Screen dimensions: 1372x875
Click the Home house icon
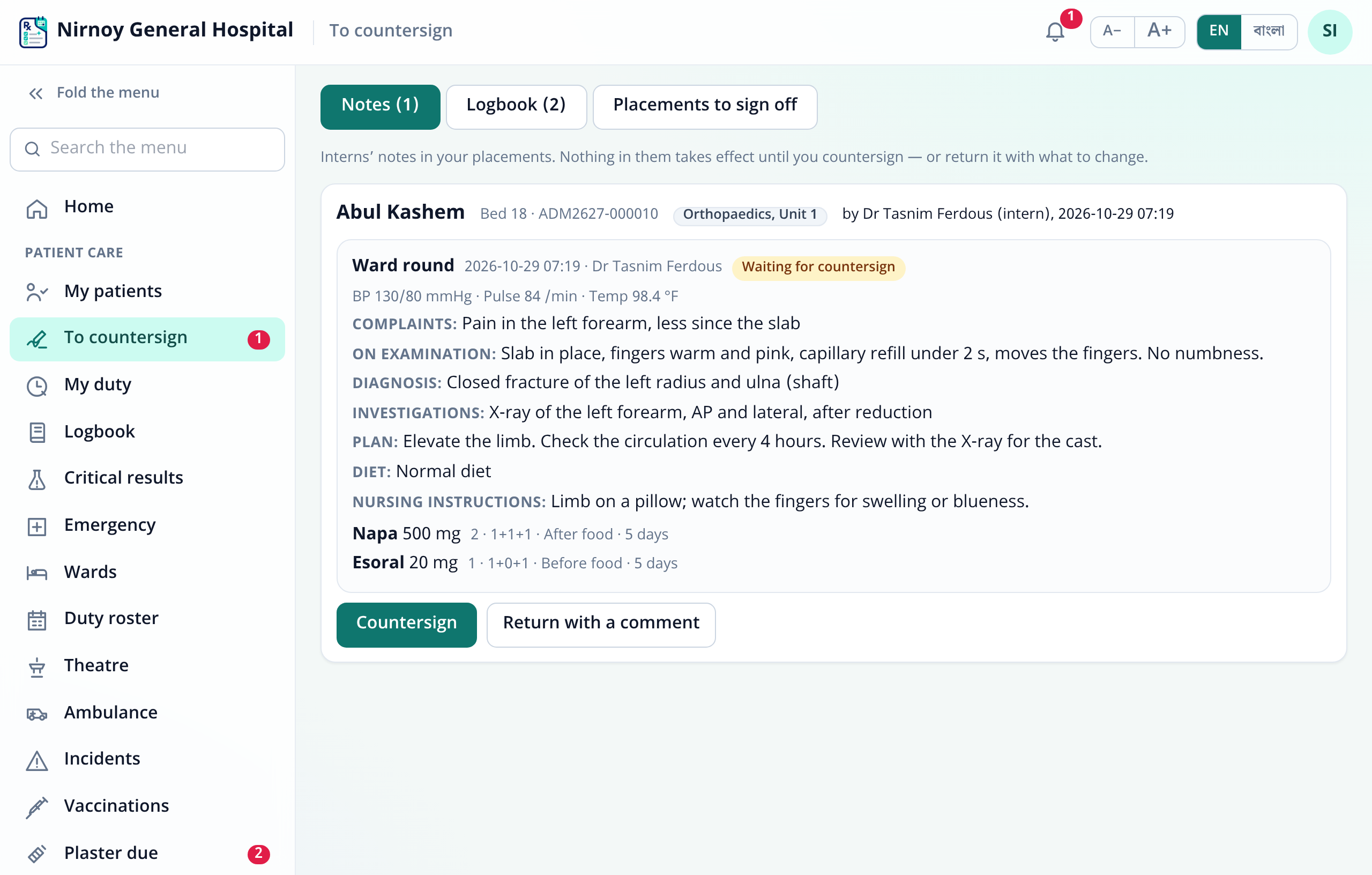click(37, 209)
